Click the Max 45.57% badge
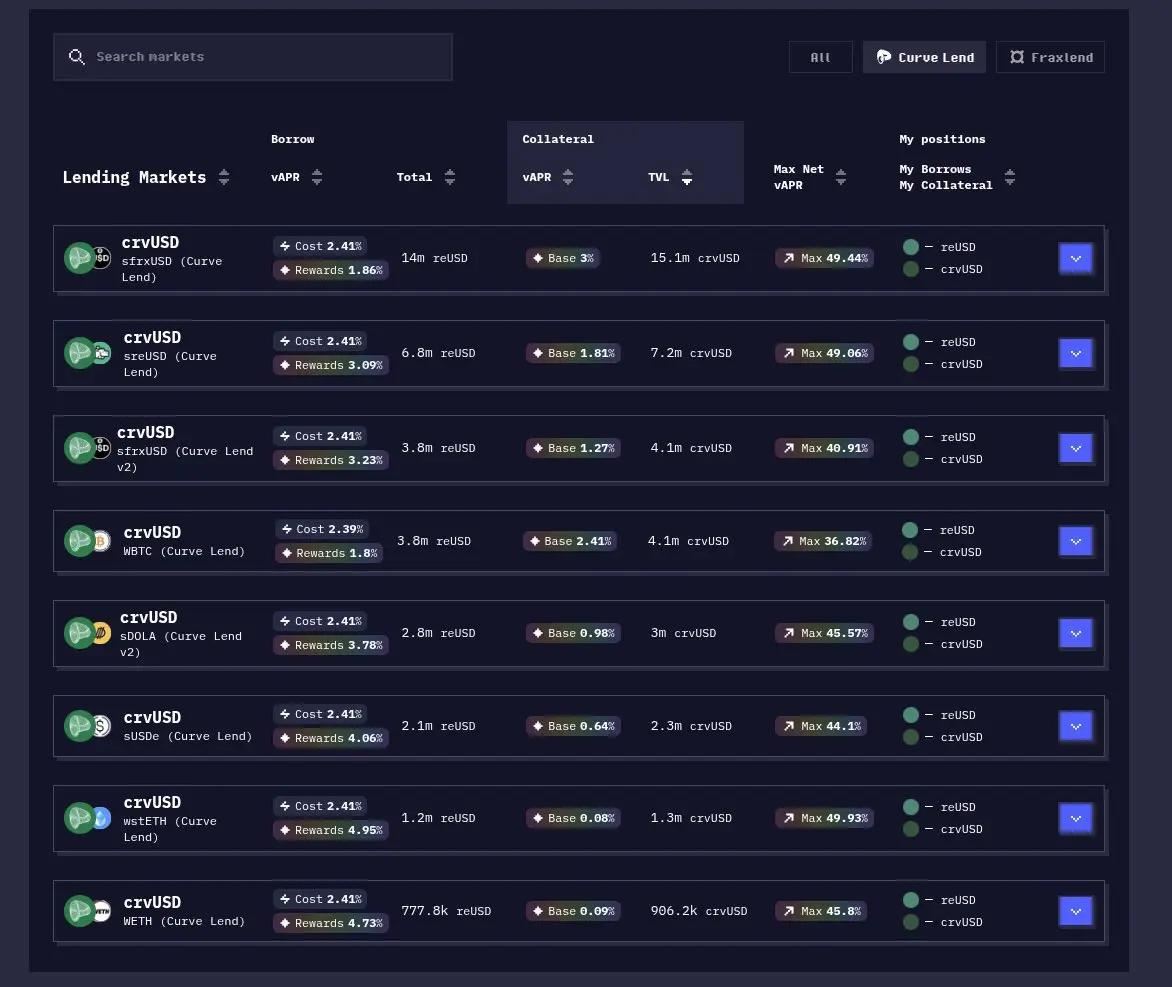The width and height of the screenshot is (1172, 987). pyautogui.click(x=824, y=633)
